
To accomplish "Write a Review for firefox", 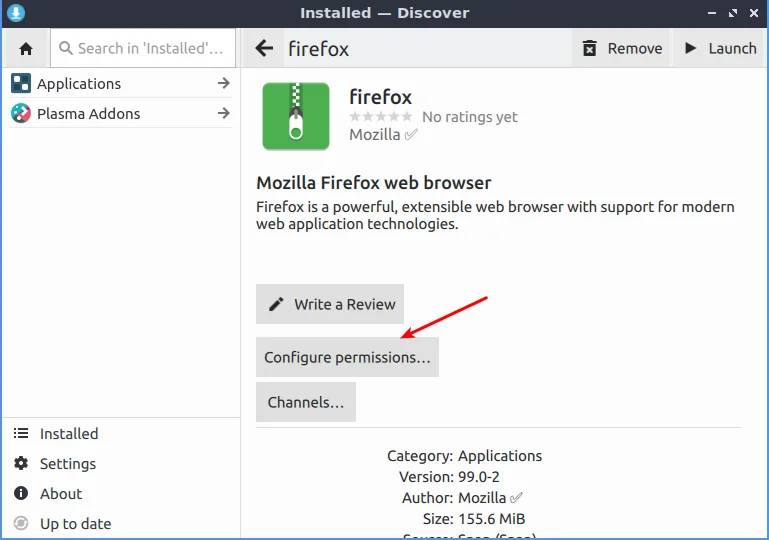I will point(330,304).
